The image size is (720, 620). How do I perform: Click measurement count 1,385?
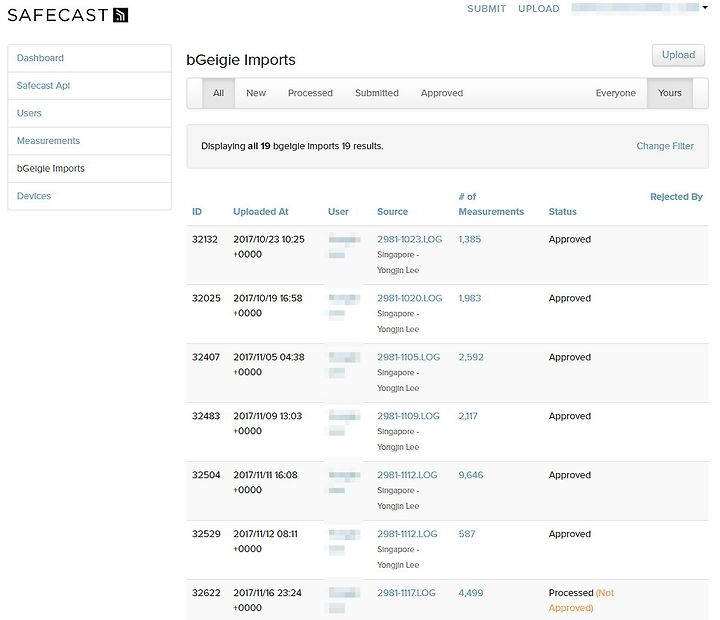(x=469, y=239)
